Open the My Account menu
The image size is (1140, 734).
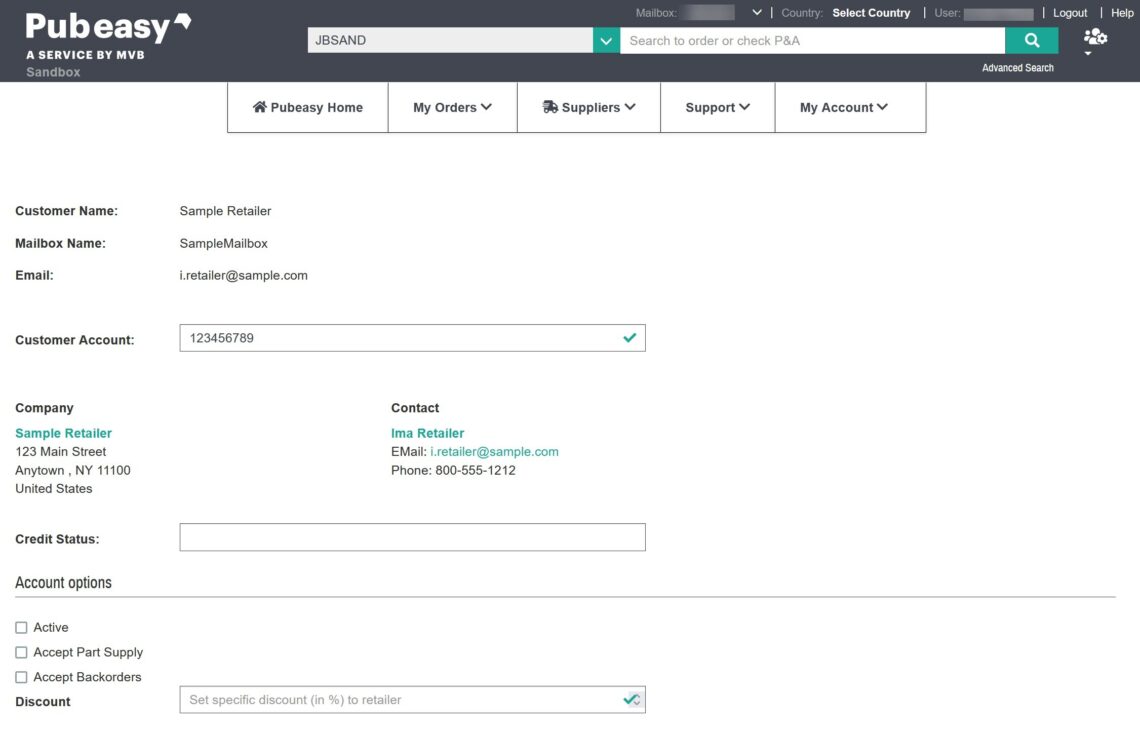pos(843,108)
